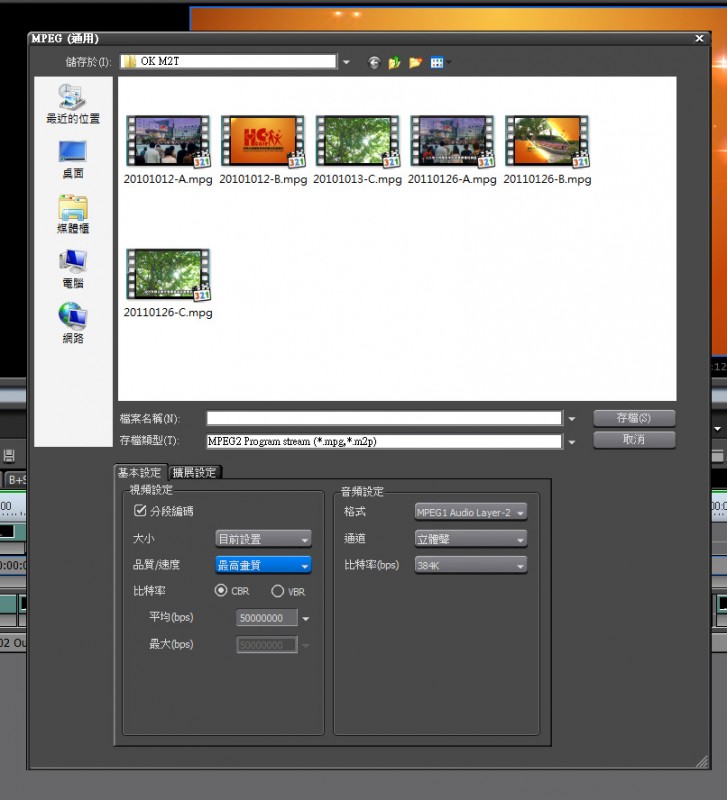The width and height of the screenshot is (727, 800).
Task: Select file 20101012-B.mpg thumbnail
Action: pyautogui.click(x=263, y=141)
